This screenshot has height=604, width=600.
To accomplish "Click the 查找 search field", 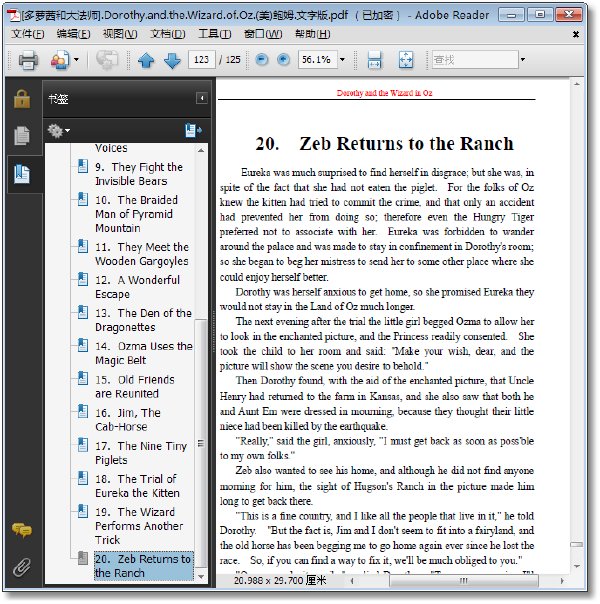I will 474,60.
